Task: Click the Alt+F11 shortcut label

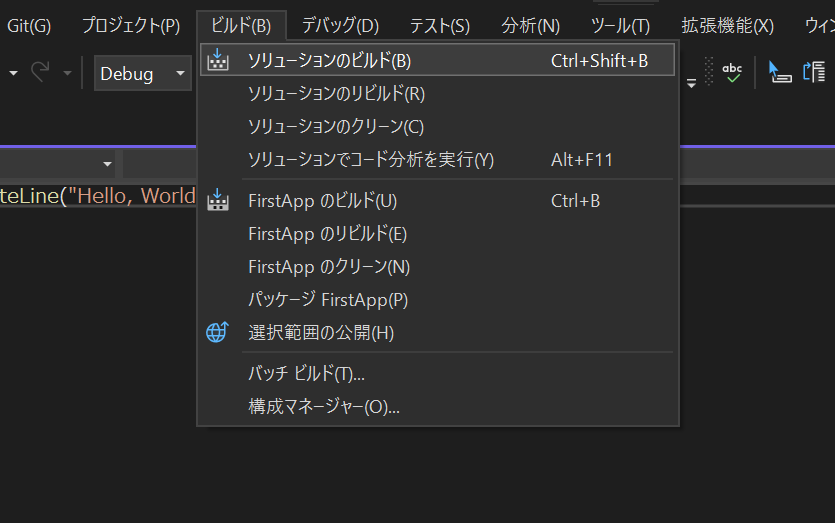Action: 582,160
